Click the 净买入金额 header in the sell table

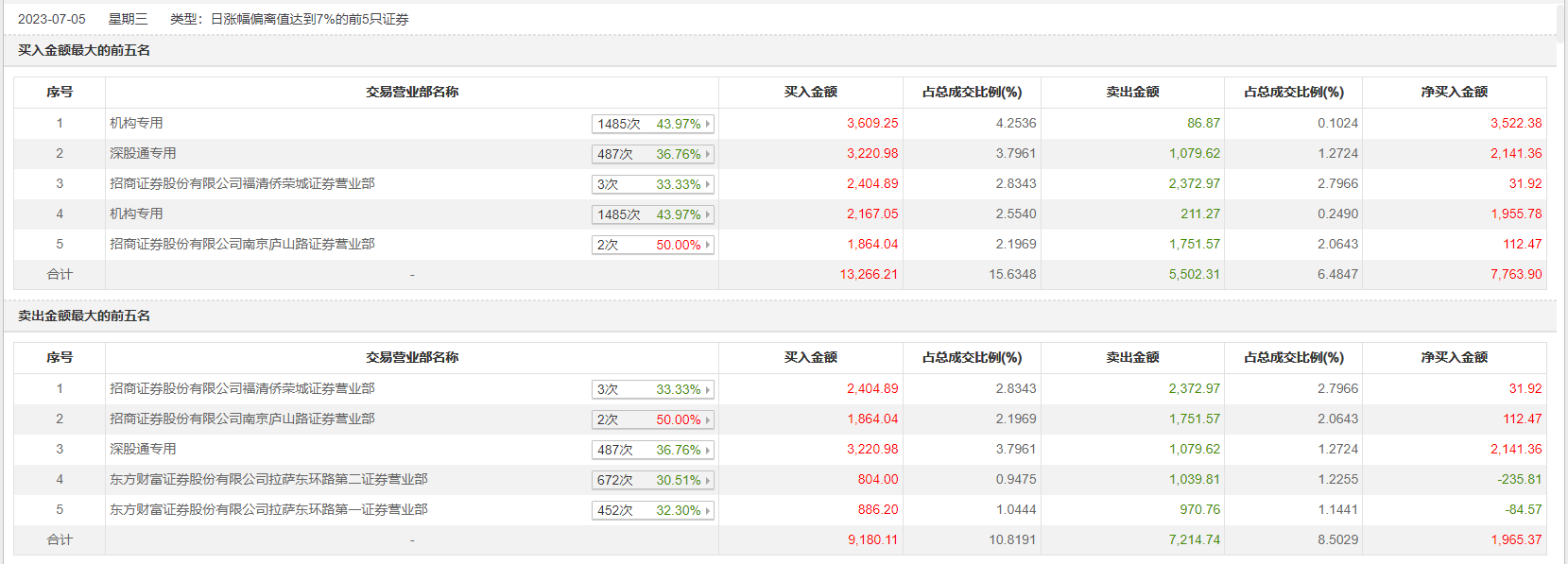pyautogui.click(x=1454, y=357)
